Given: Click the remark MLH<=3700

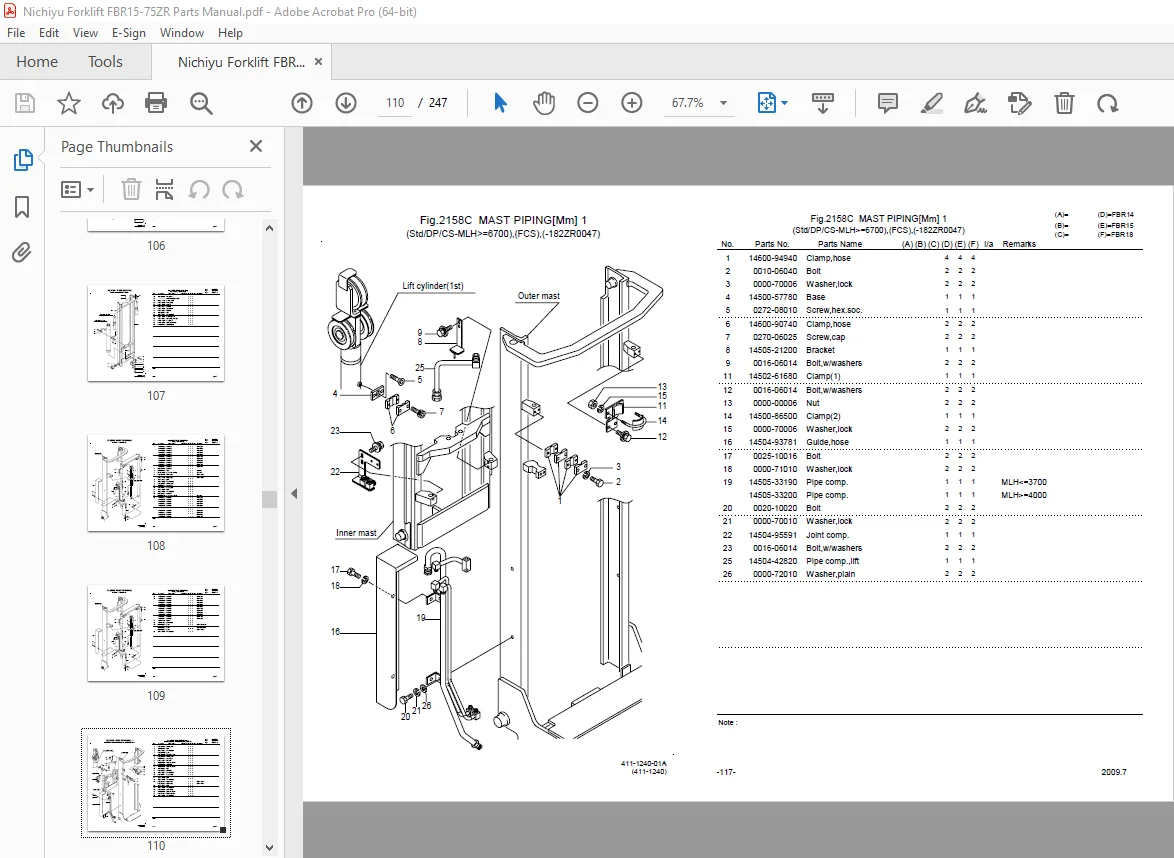Looking at the screenshot, I should coord(1024,482).
